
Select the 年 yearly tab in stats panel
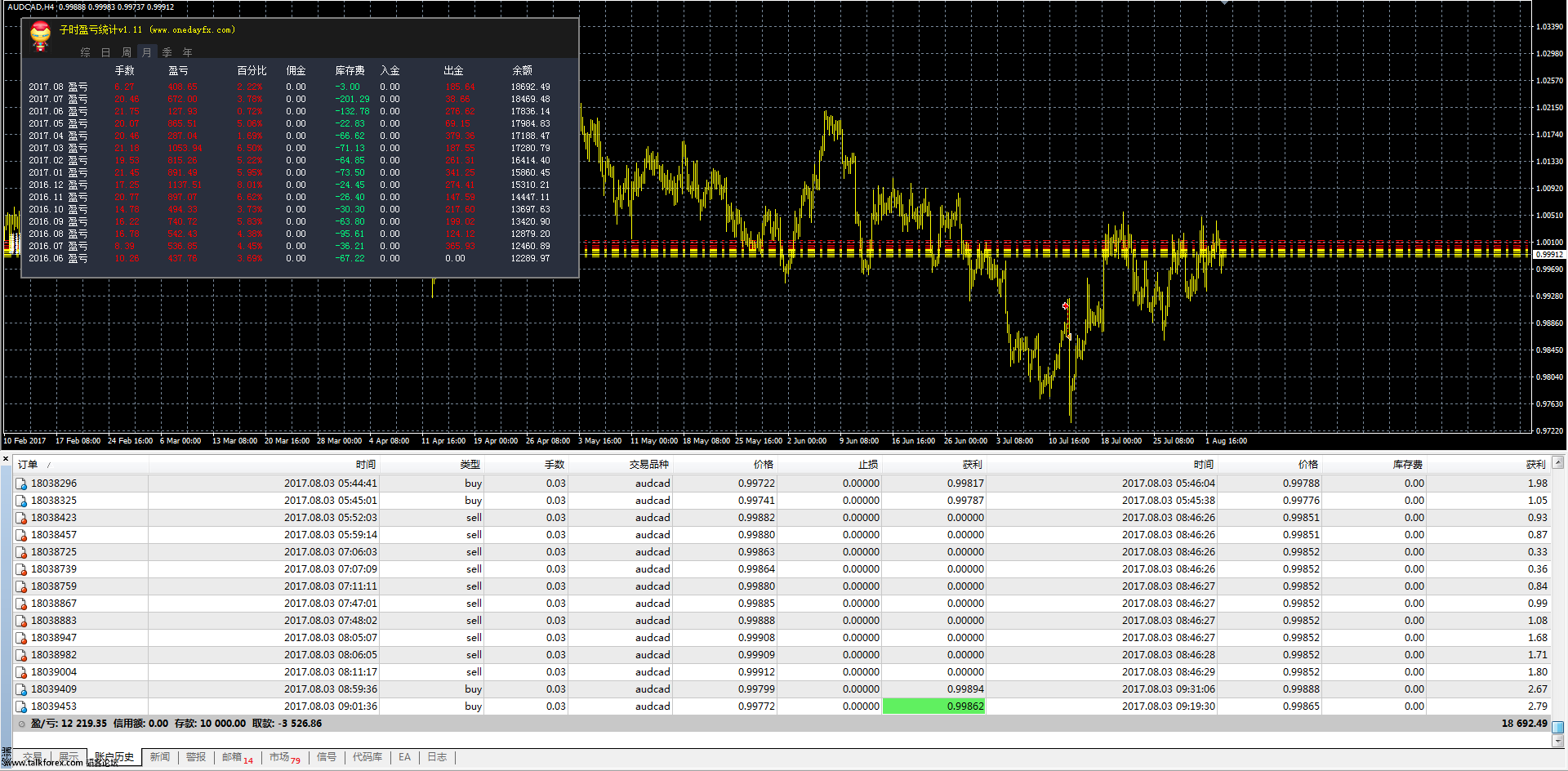(x=188, y=52)
